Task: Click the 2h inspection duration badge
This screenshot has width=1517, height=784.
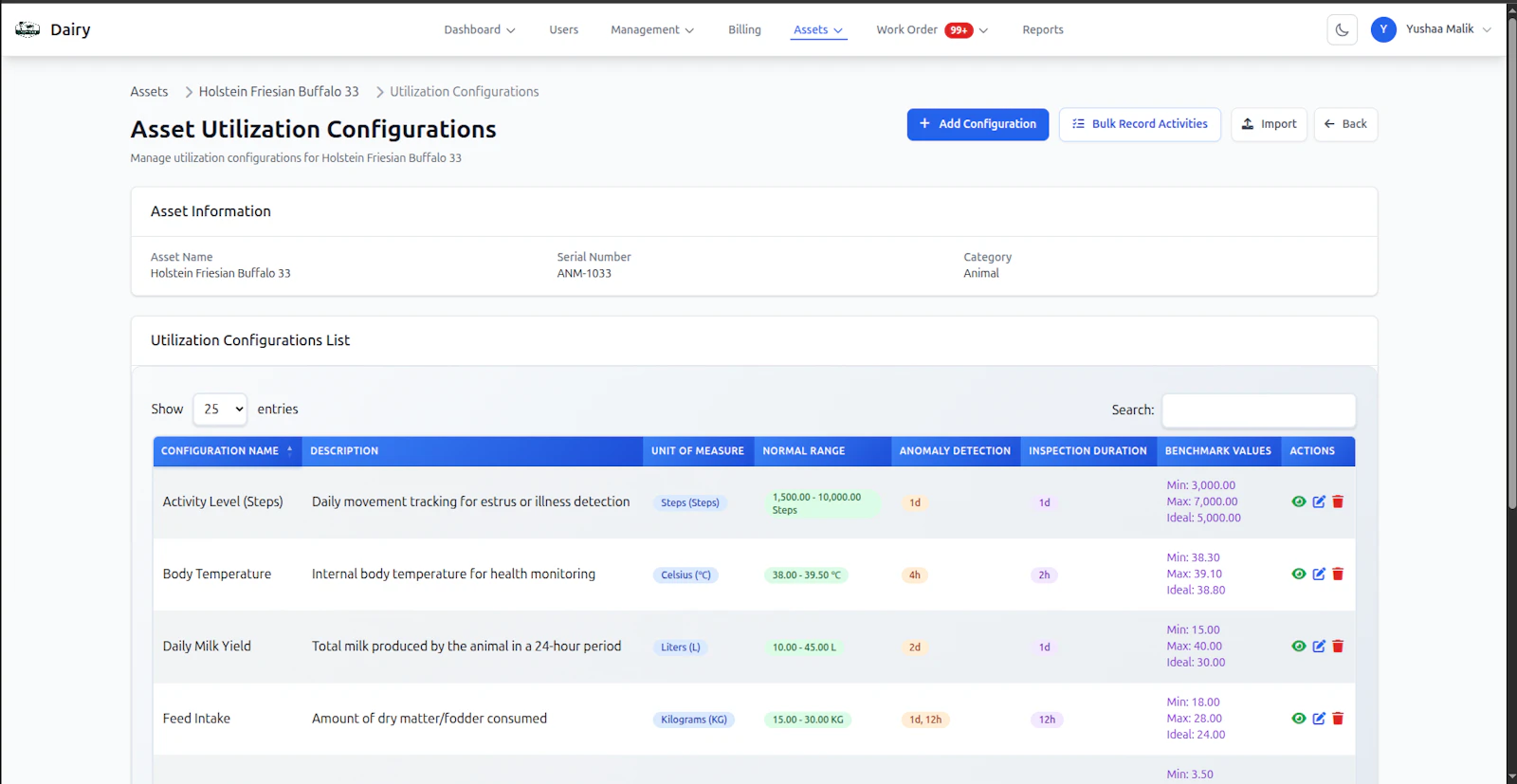Action: tap(1044, 574)
